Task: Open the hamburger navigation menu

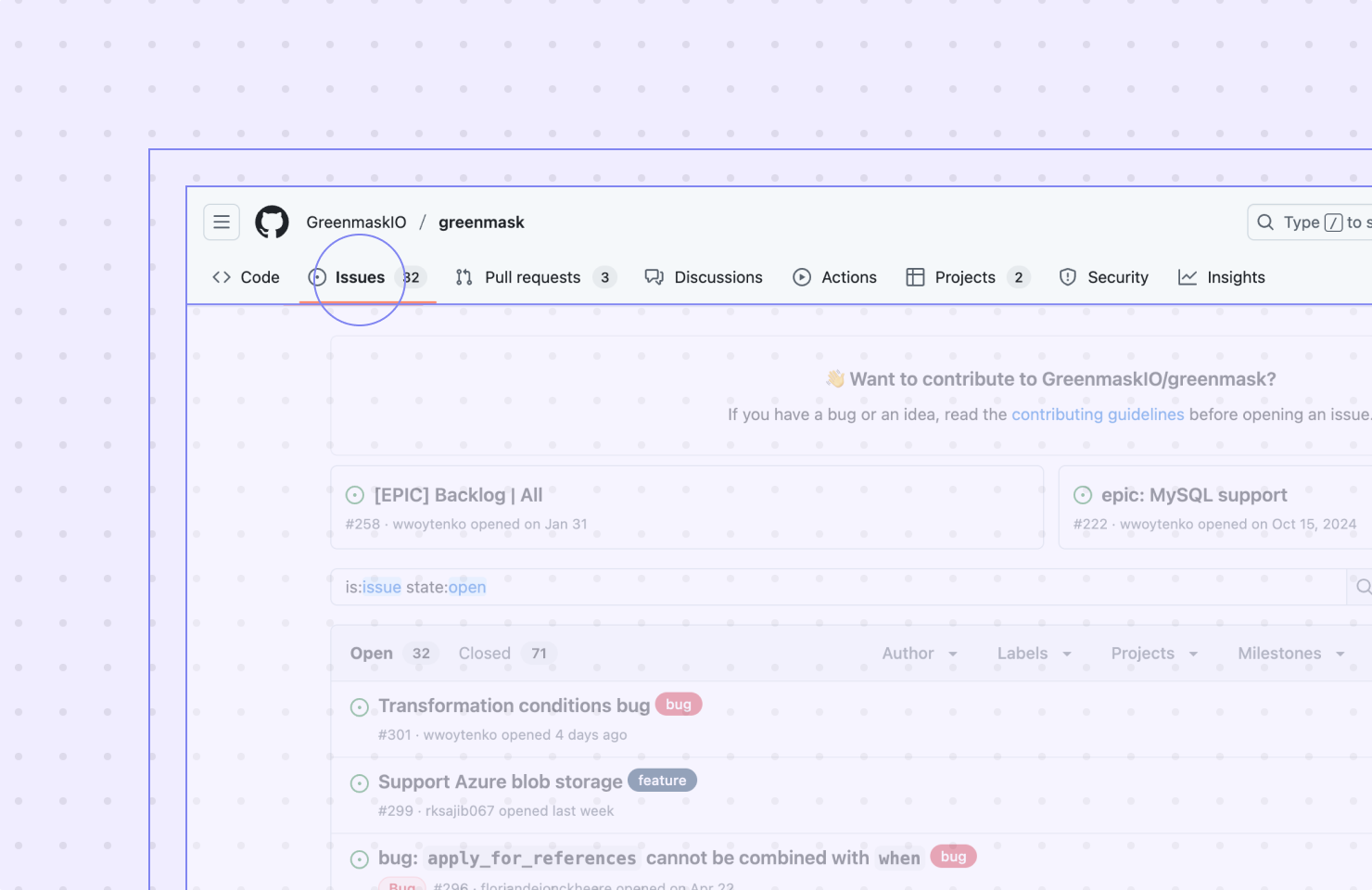Action: pos(222,222)
